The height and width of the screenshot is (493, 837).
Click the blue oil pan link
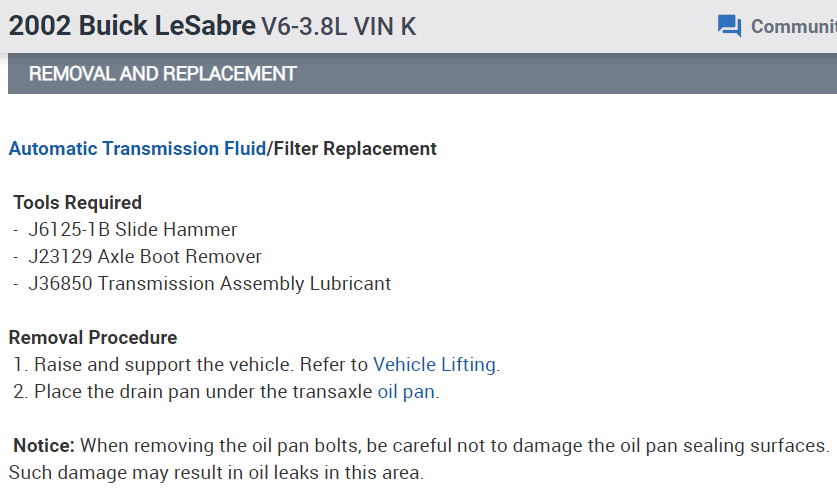click(406, 391)
